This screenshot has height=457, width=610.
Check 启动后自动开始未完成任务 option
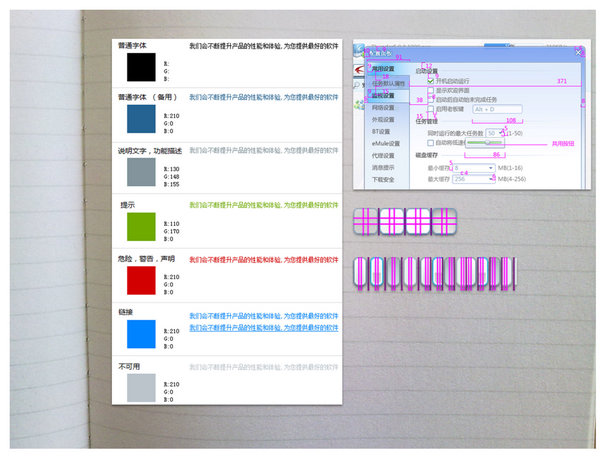pos(431,99)
